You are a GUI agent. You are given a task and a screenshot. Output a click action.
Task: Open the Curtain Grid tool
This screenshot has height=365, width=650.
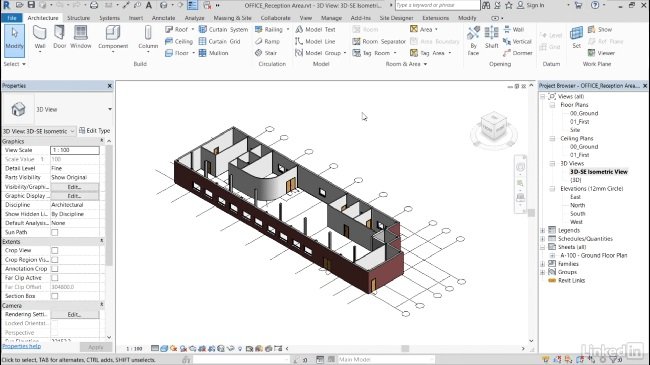(220, 41)
